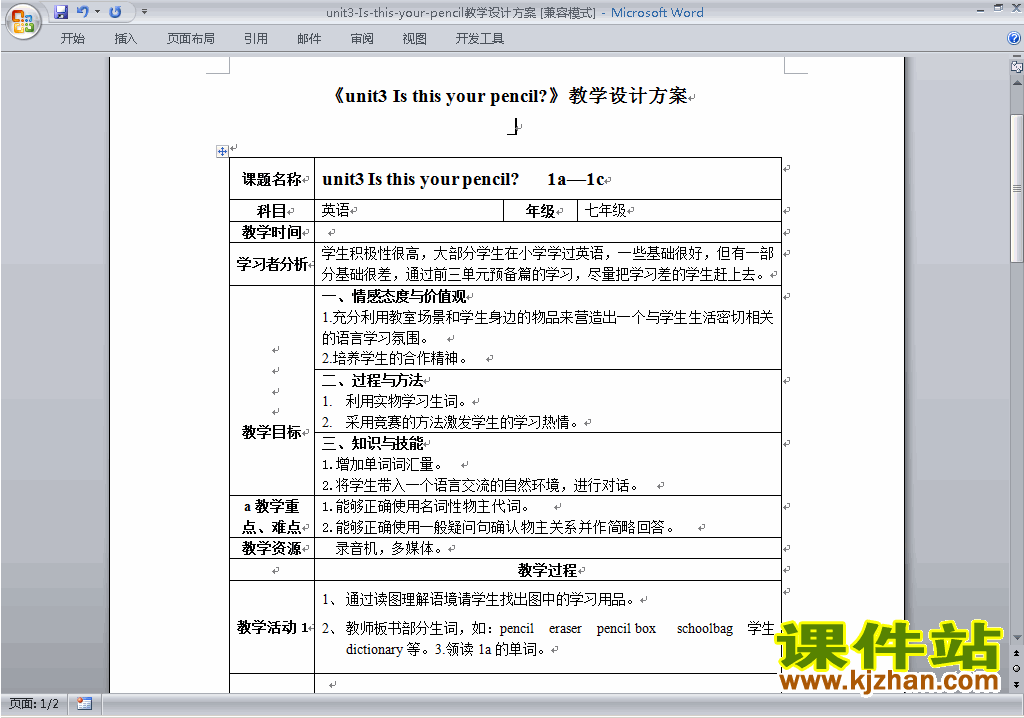Click the vertical scrollbar up arrow

tap(1017, 83)
